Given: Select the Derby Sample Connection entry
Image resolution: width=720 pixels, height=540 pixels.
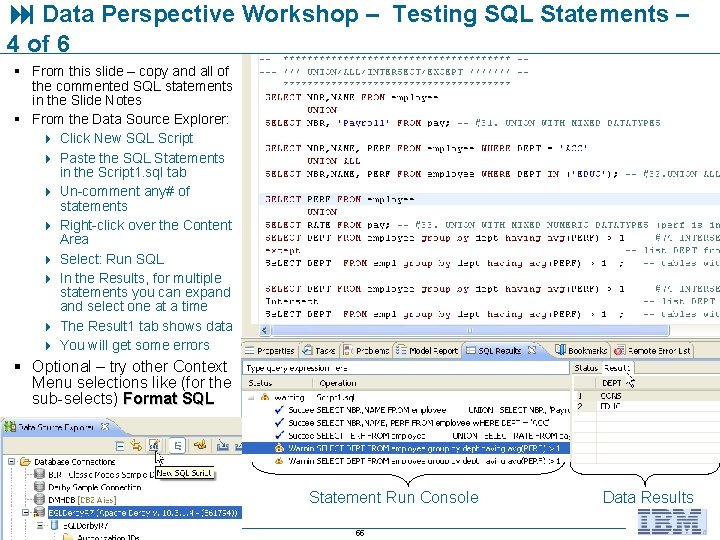Looking at the screenshot, I should [94, 487].
